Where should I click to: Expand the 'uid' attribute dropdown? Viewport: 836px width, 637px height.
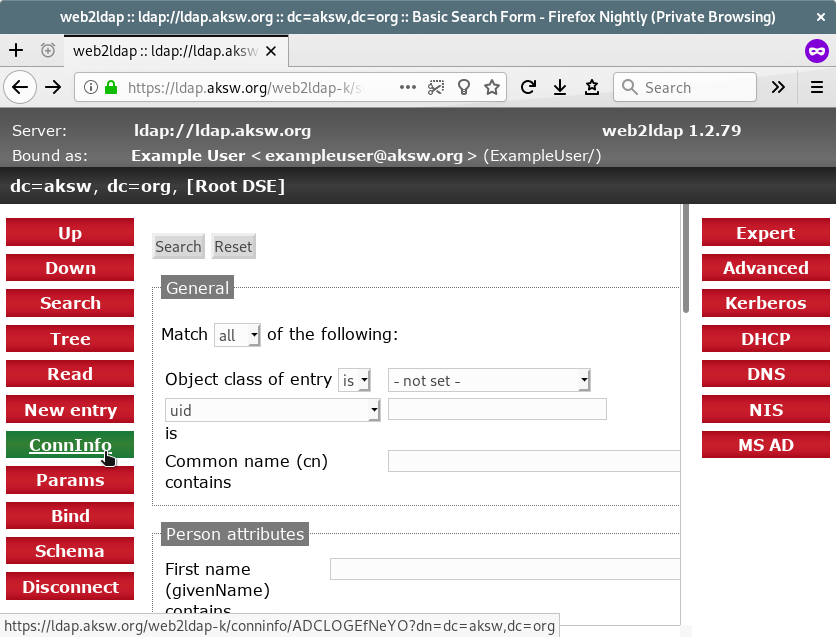coord(272,410)
